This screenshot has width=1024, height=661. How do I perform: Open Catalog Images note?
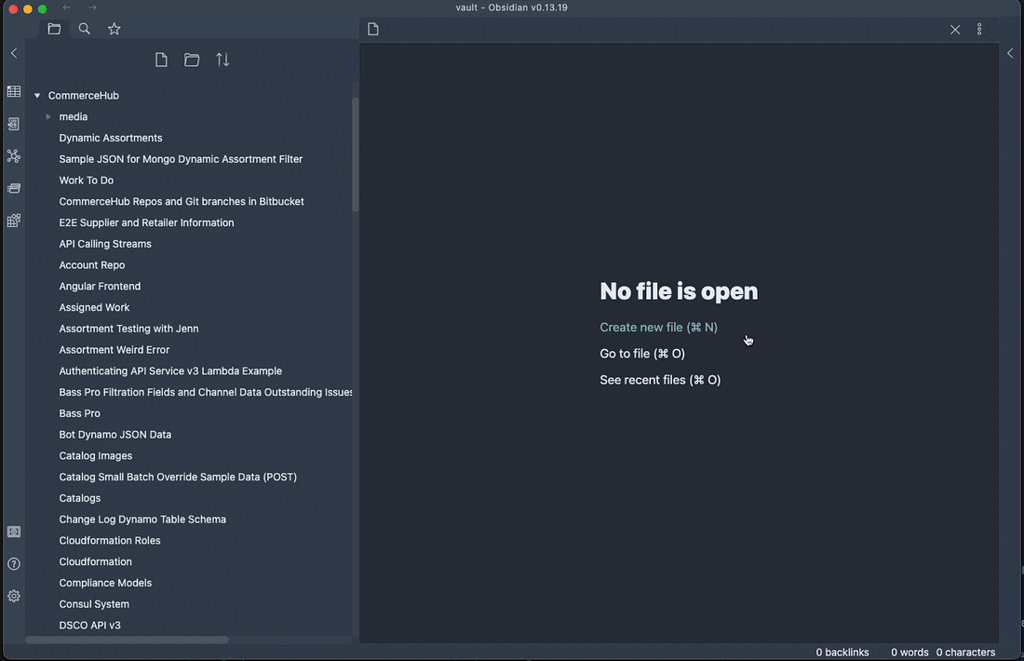[x=95, y=456]
